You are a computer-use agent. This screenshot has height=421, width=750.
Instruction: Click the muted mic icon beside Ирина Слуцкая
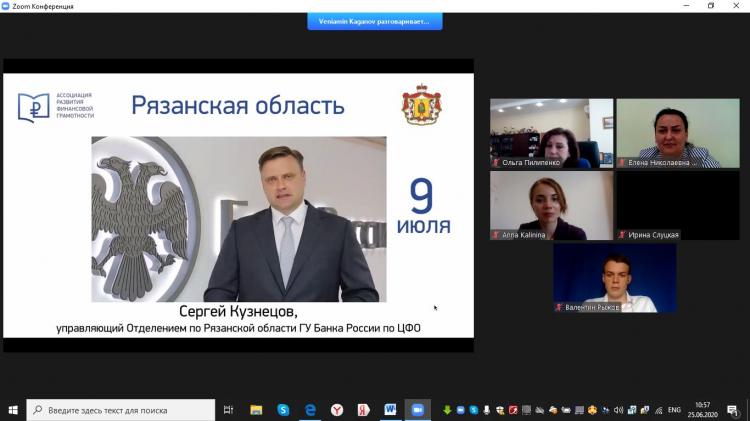(x=622, y=235)
